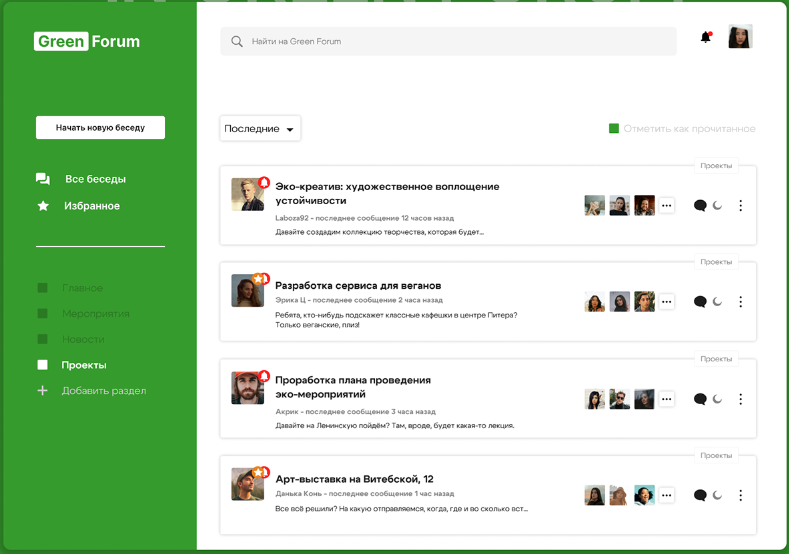Toggle moon icon on Проработка плана thread
789x554 pixels.
[718, 399]
